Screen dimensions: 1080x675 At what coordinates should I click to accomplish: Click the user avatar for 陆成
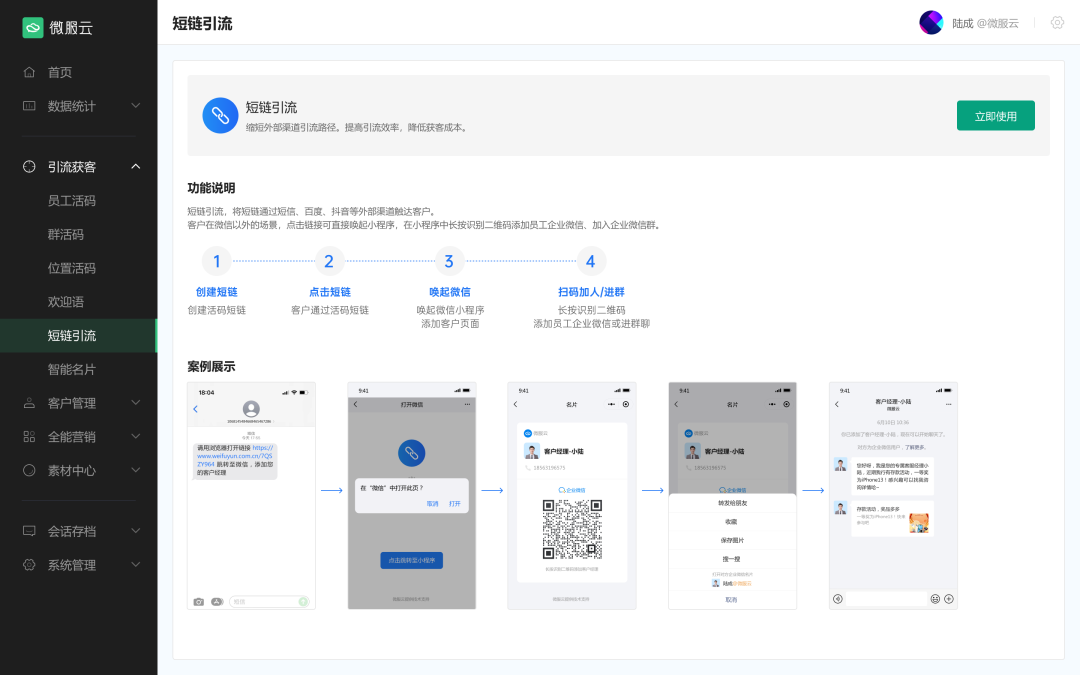tap(931, 23)
